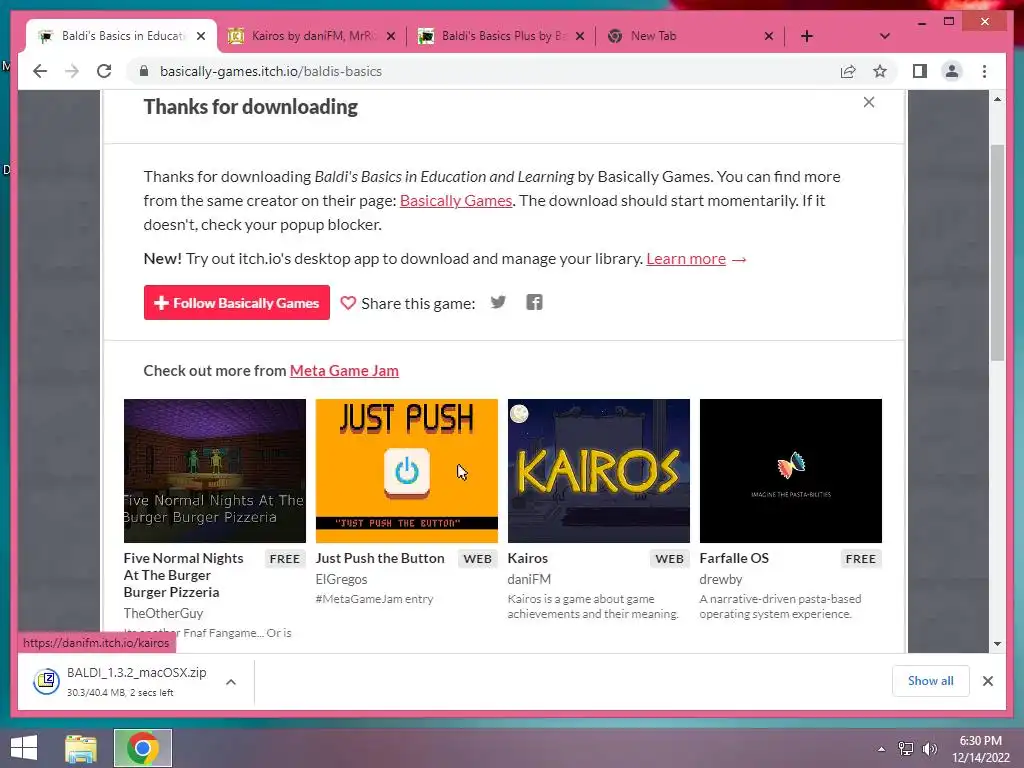Open the Just Push the Button thumbnail
This screenshot has width=1024, height=768.
point(407,471)
